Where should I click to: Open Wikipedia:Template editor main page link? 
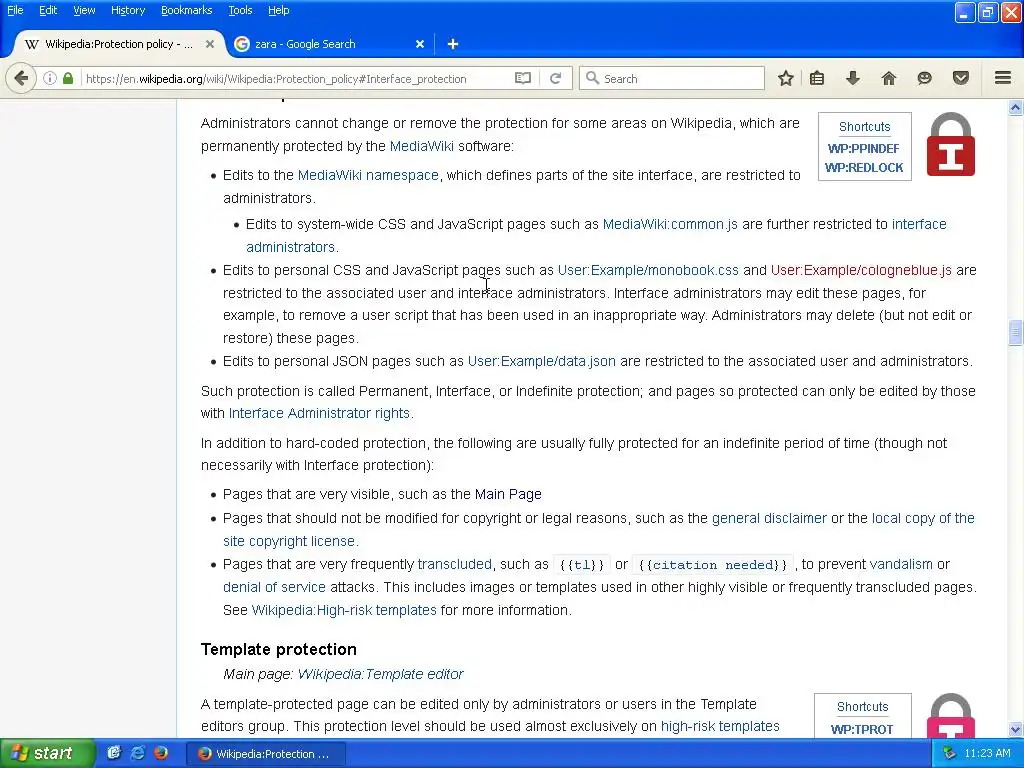click(380, 674)
